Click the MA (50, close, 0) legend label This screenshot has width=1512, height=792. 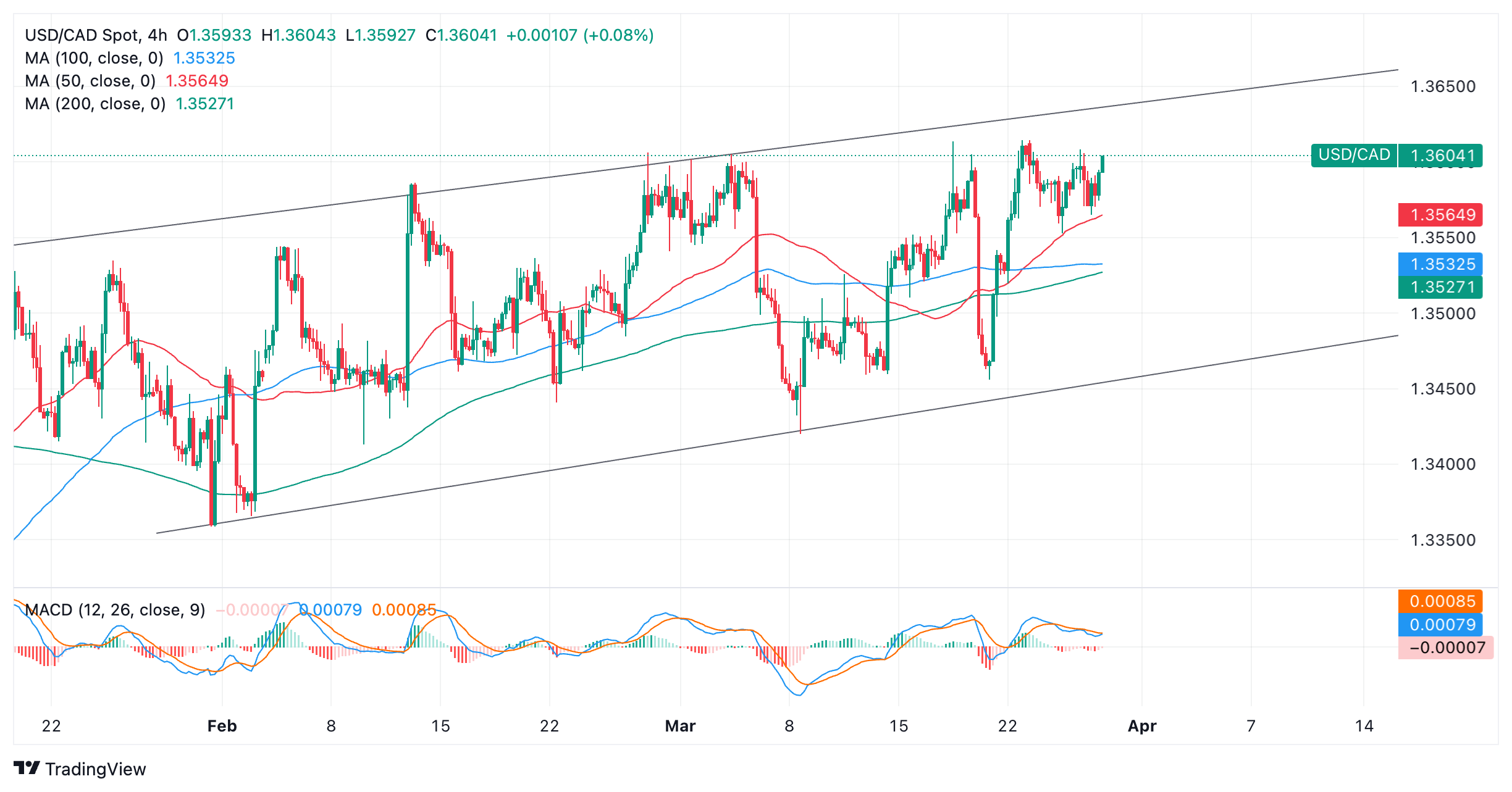tap(90, 81)
